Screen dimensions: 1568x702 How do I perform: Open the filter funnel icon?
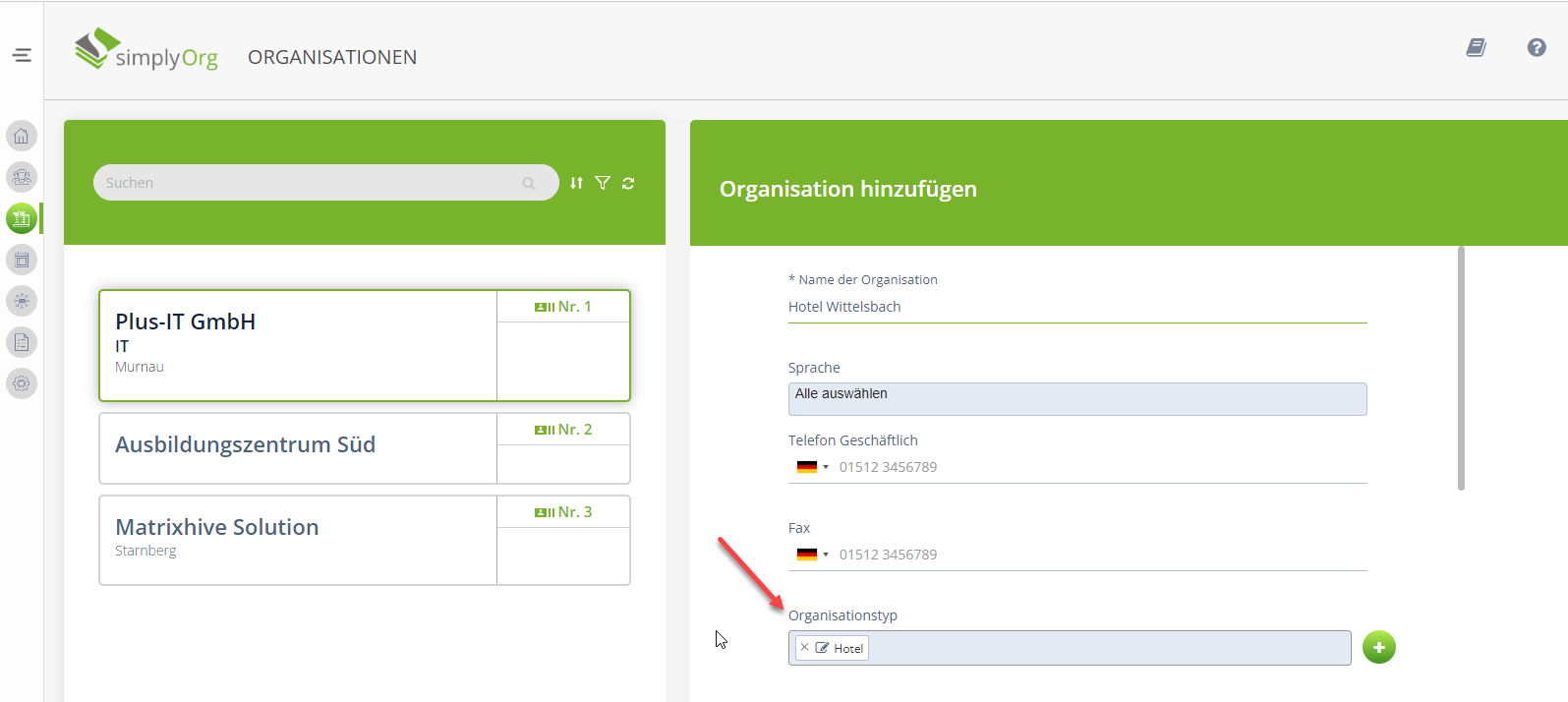pos(603,183)
